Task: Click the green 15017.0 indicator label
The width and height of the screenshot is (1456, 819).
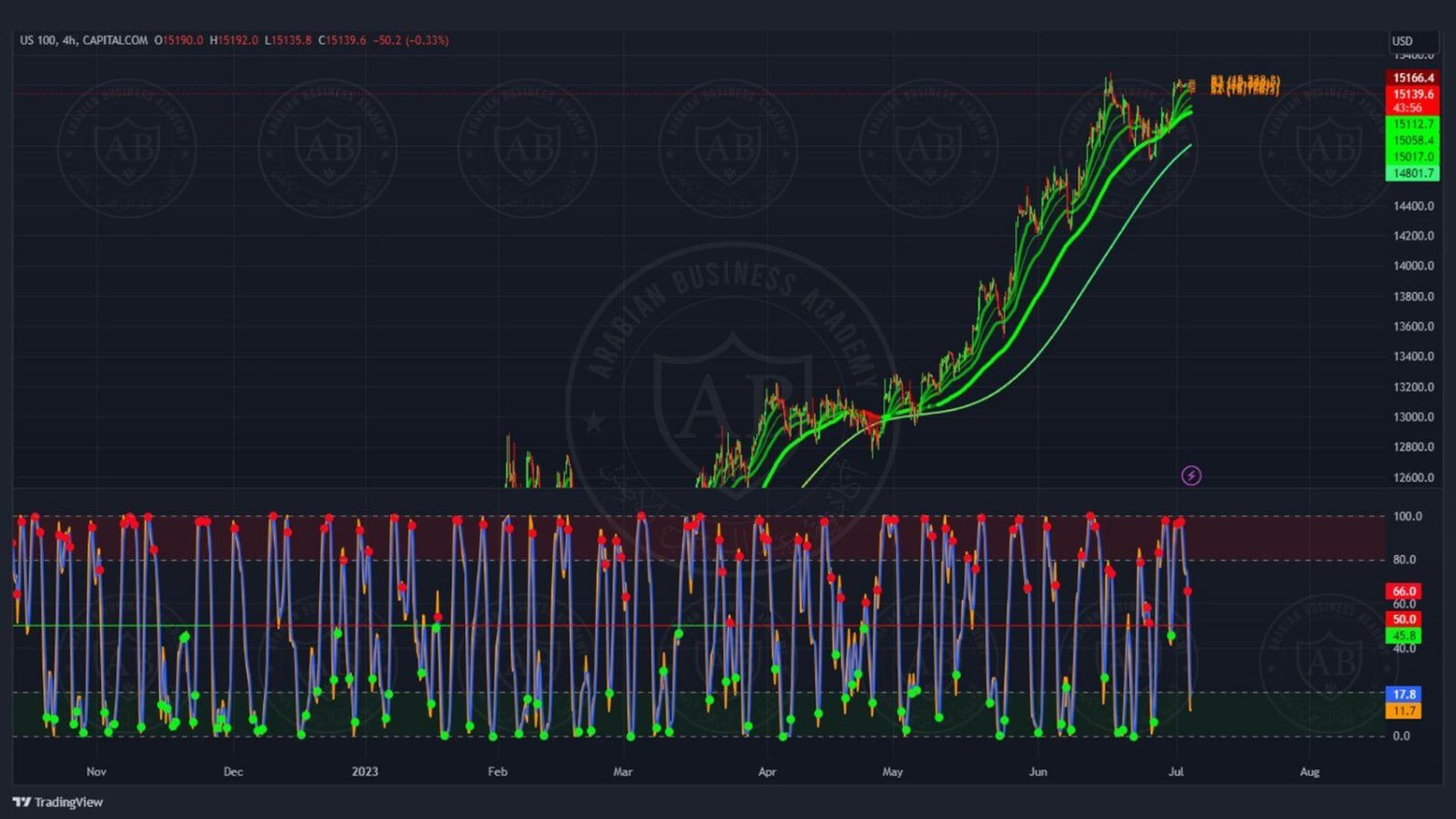Action: tap(1412, 157)
